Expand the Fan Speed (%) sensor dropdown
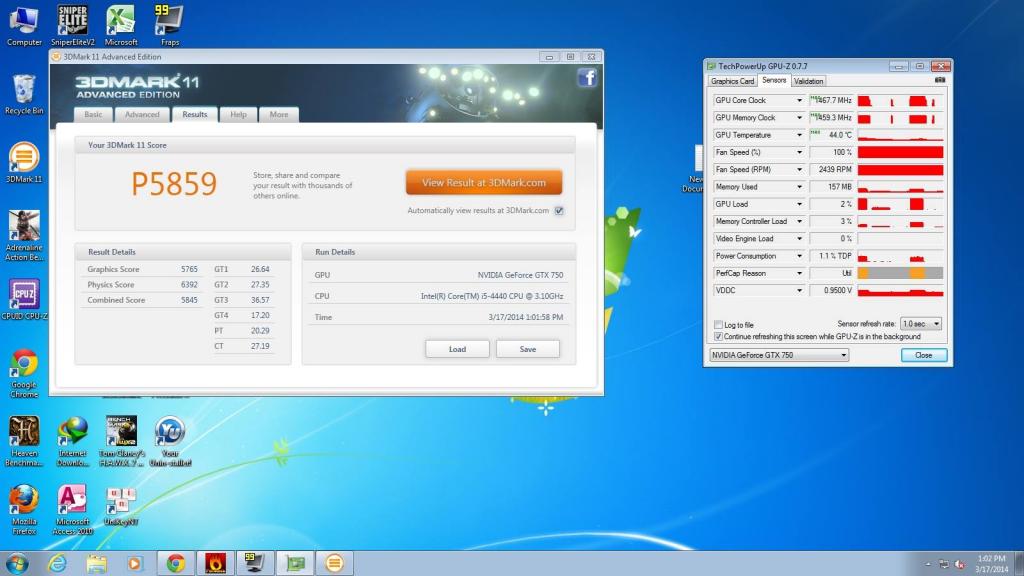This screenshot has width=1024, height=576. pos(799,152)
